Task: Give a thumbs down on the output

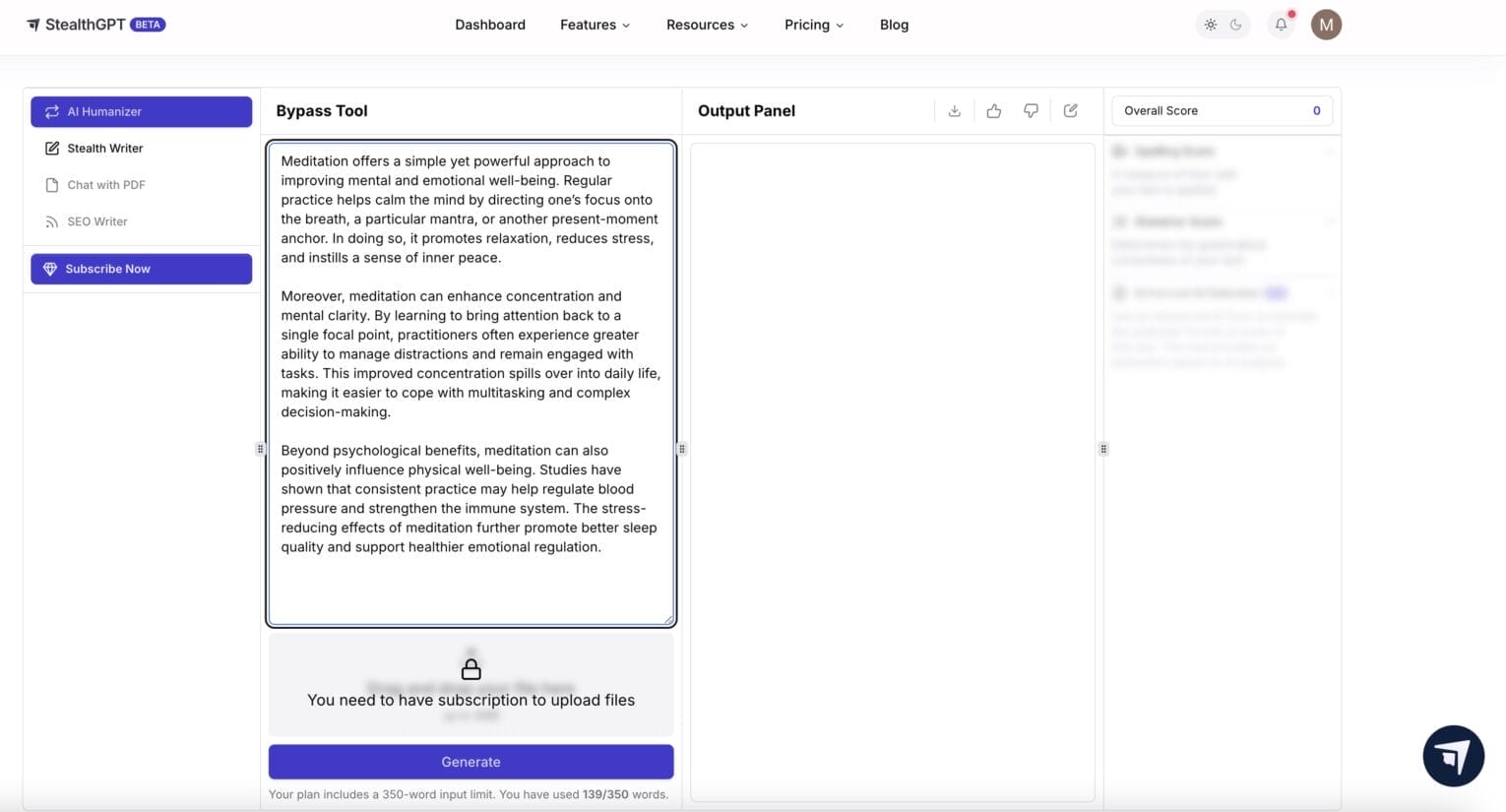Action: tap(1031, 110)
